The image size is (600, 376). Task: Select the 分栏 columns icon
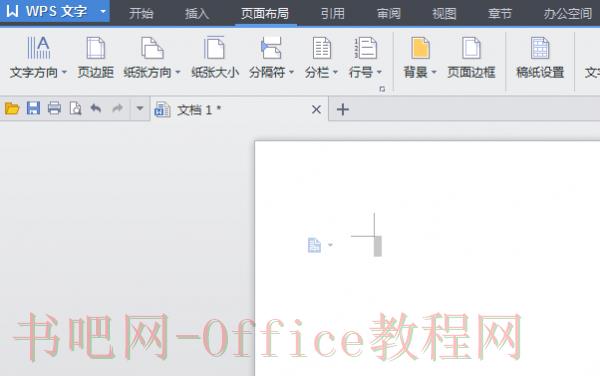click(321, 48)
